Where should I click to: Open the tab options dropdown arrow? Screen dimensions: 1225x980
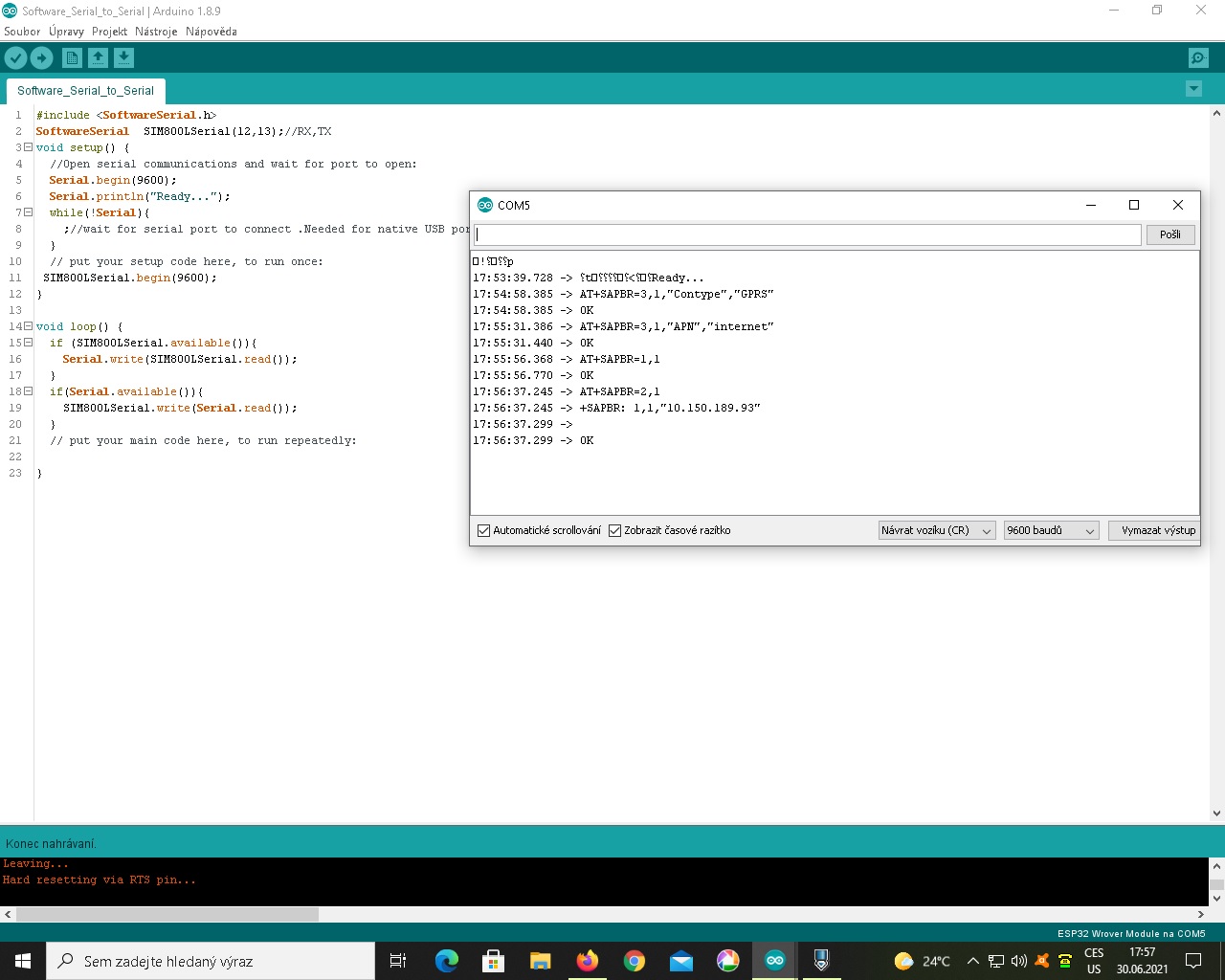1193,89
